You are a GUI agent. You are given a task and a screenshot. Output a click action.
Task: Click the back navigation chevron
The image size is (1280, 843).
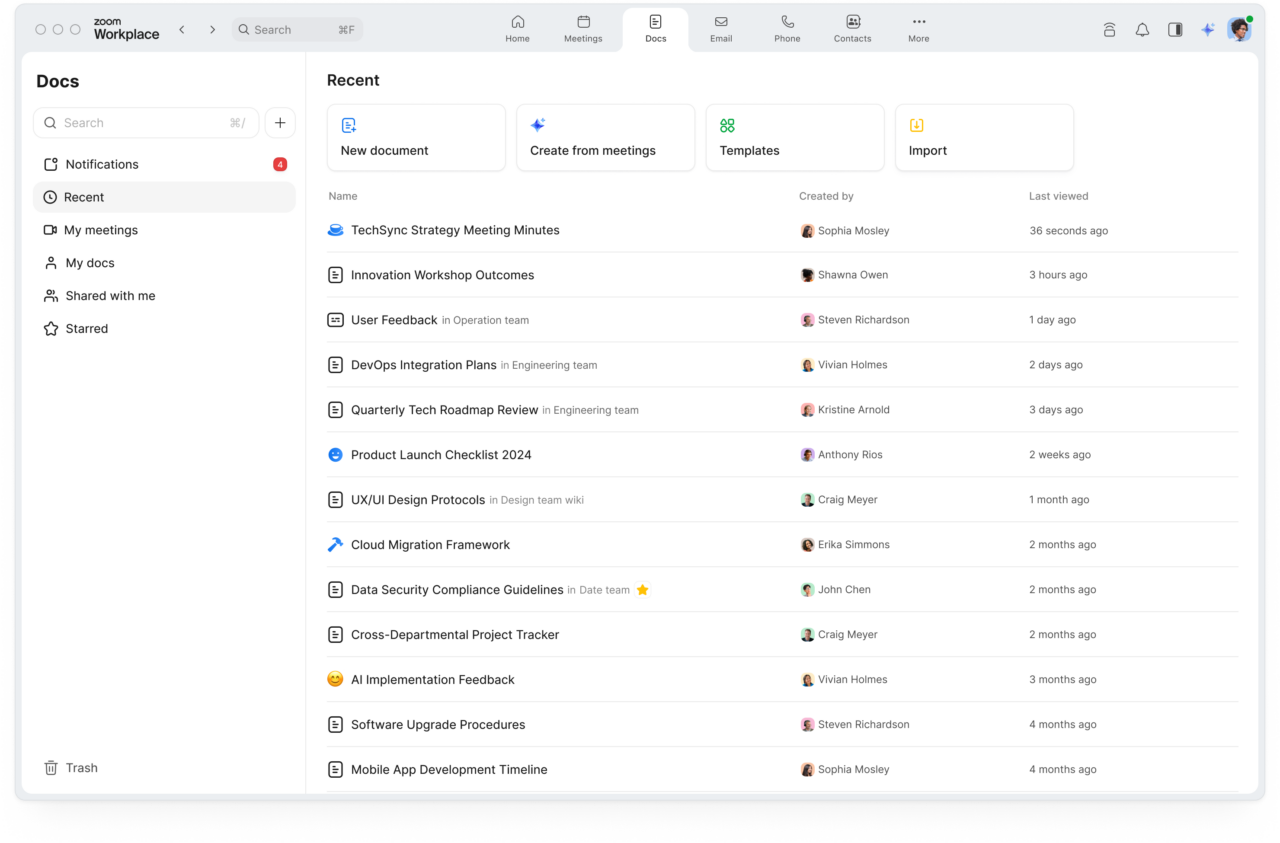pyautogui.click(x=182, y=29)
